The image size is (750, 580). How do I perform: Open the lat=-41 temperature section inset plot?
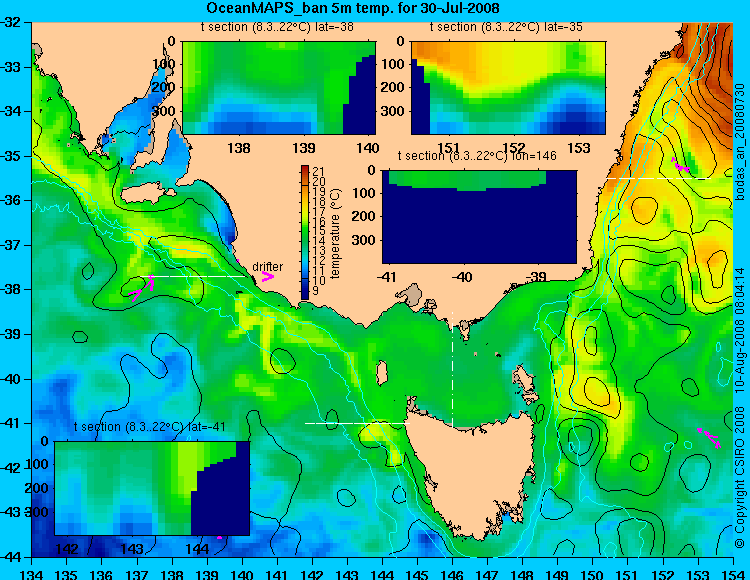152,488
